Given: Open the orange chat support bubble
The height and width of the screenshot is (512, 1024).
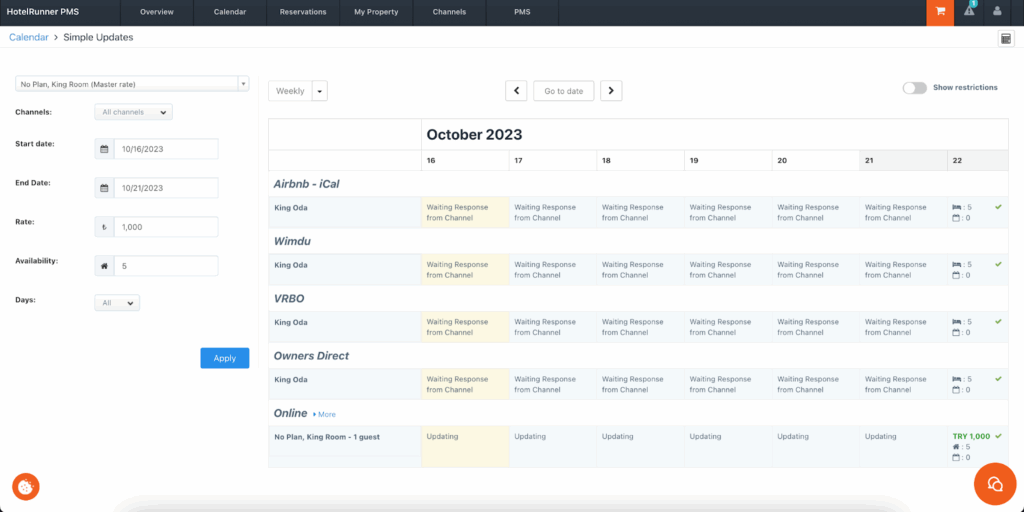Looking at the screenshot, I should [x=994, y=484].
